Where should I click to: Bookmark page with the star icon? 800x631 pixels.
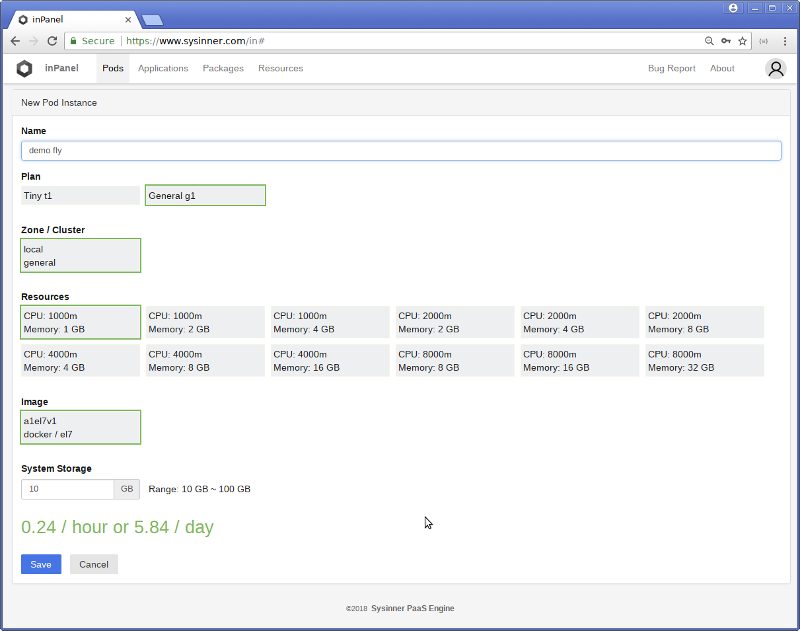coord(742,41)
